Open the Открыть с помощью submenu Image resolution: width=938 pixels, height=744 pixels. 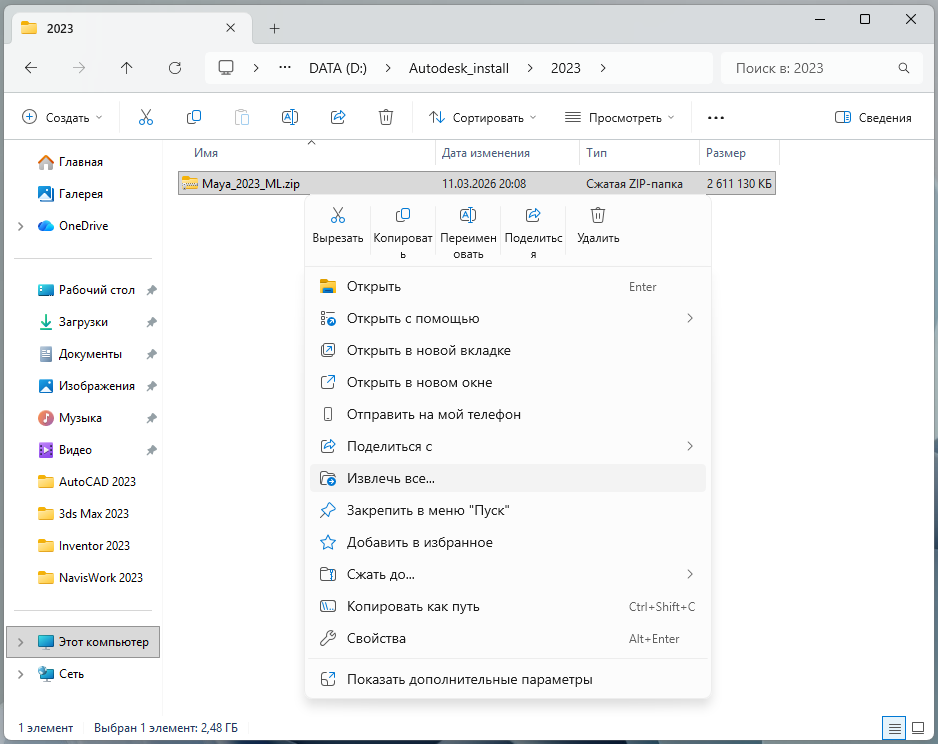coord(508,319)
